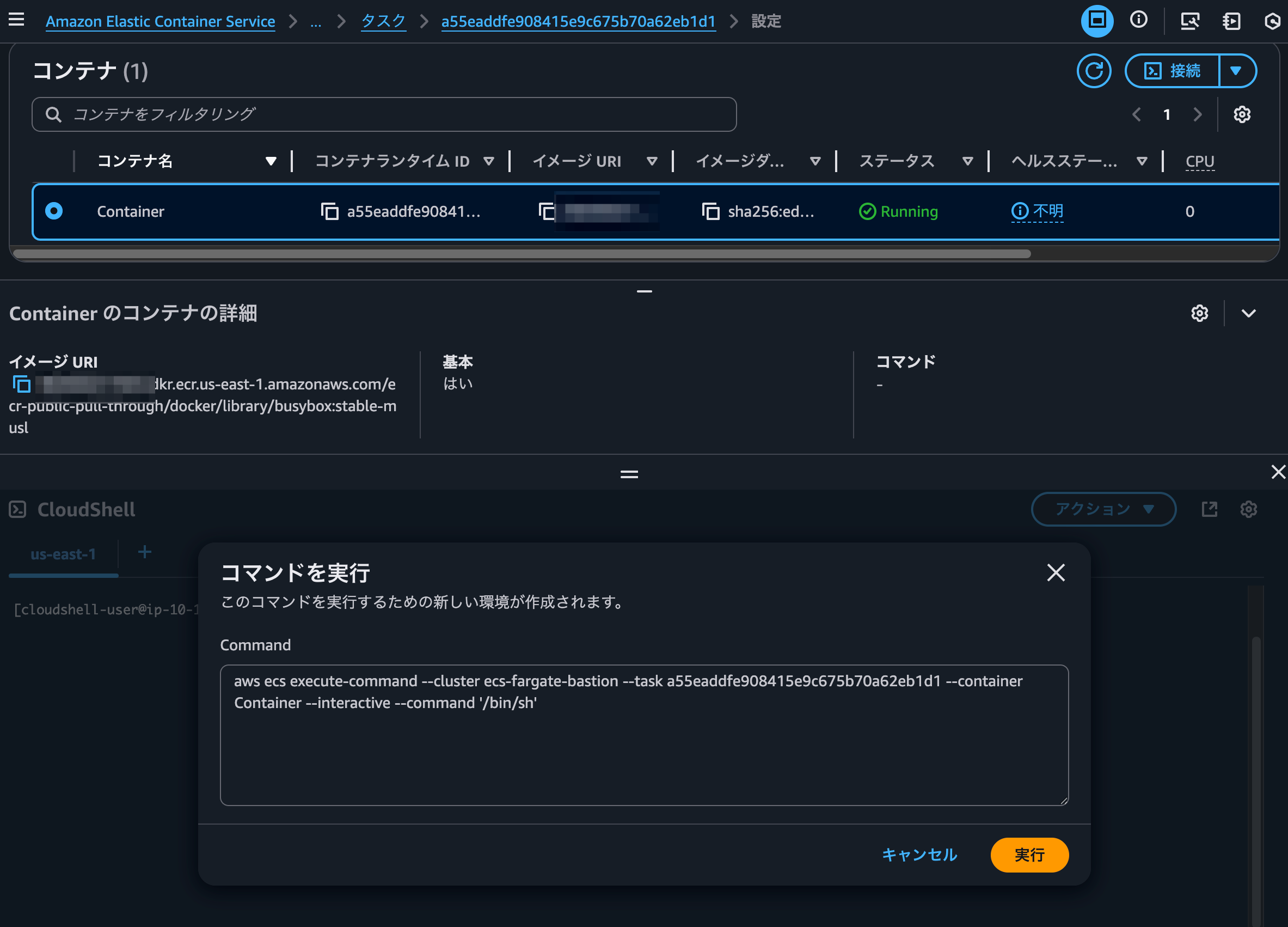
Task: Focus the container filter search field
Action: [384, 114]
